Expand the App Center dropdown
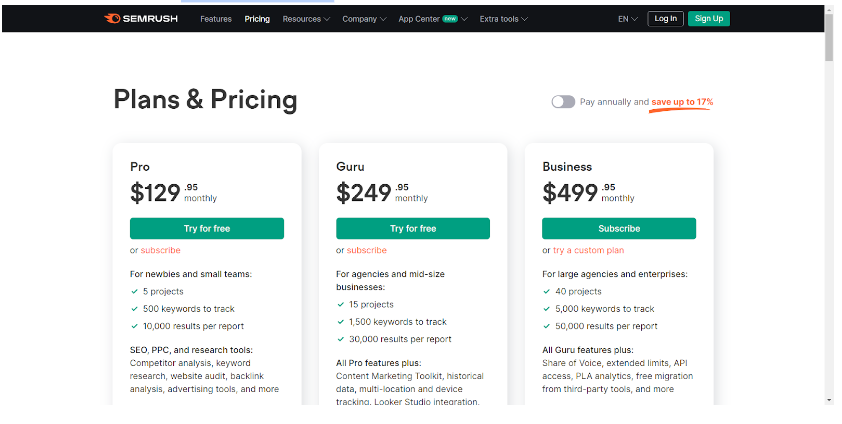 (x=433, y=19)
